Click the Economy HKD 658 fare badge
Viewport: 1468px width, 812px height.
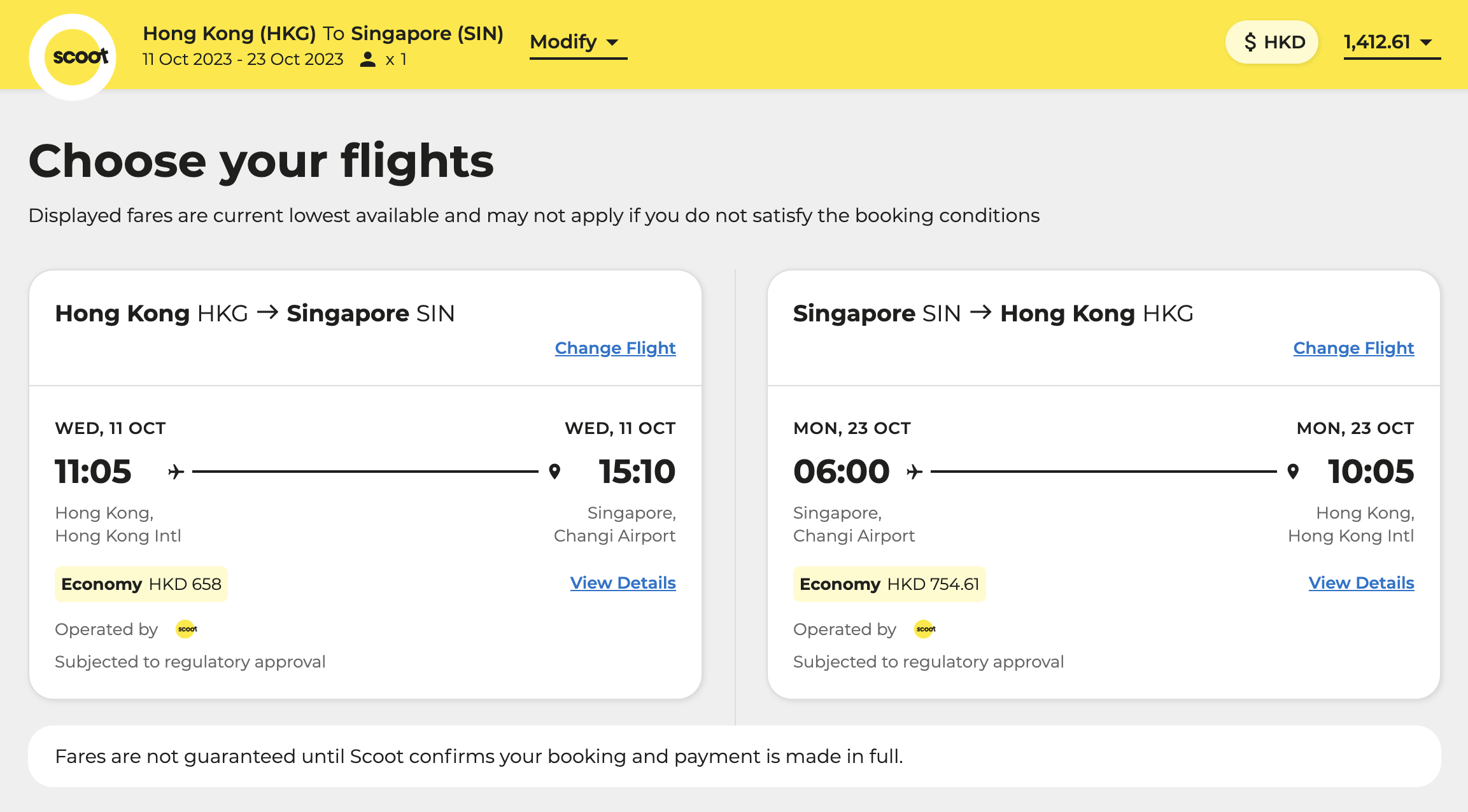(x=141, y=584)
